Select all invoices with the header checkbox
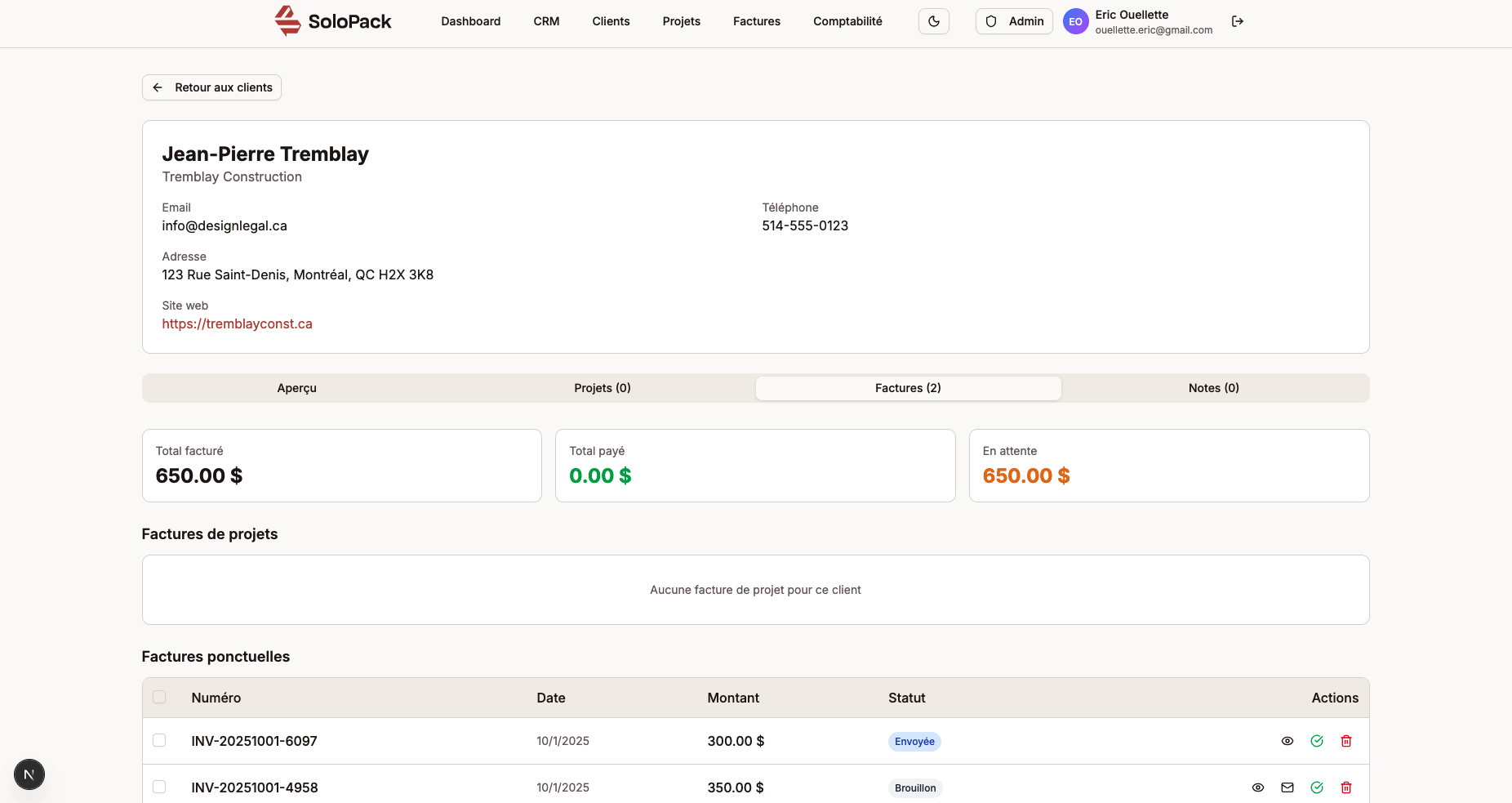1512x803 pixels. tap(160, 697)
